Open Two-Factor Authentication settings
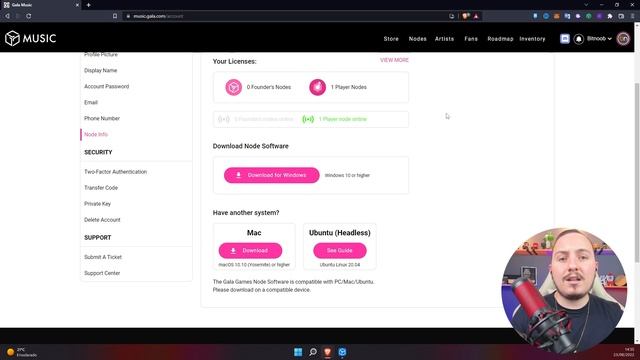This screenshot has width=640, height=360. point(116,172)
